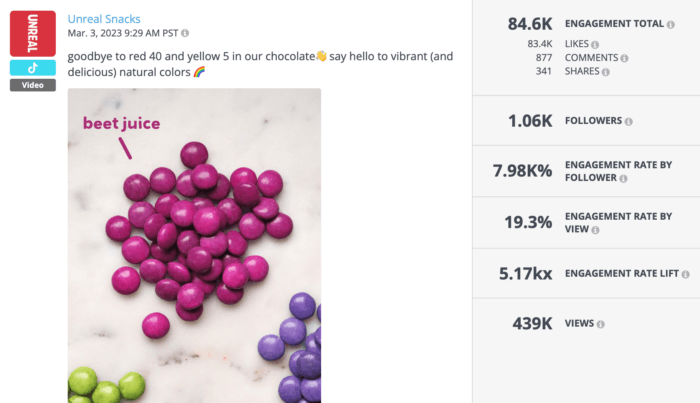Click the 7.98K% engagement rate value
Viewport: 700px width, 403px height.
click(522, 171)
